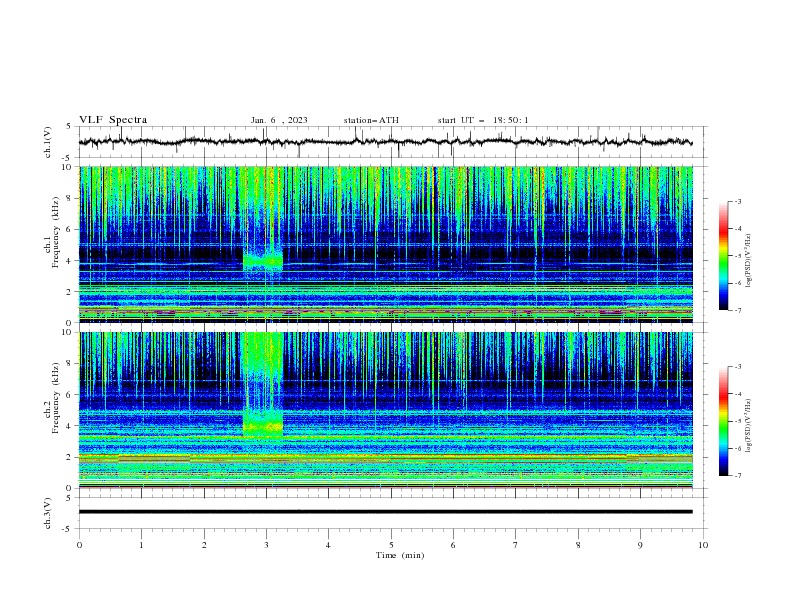Click the "6" kHz tick on ch.2 frequency axis
792x612 pixels.
70,395
